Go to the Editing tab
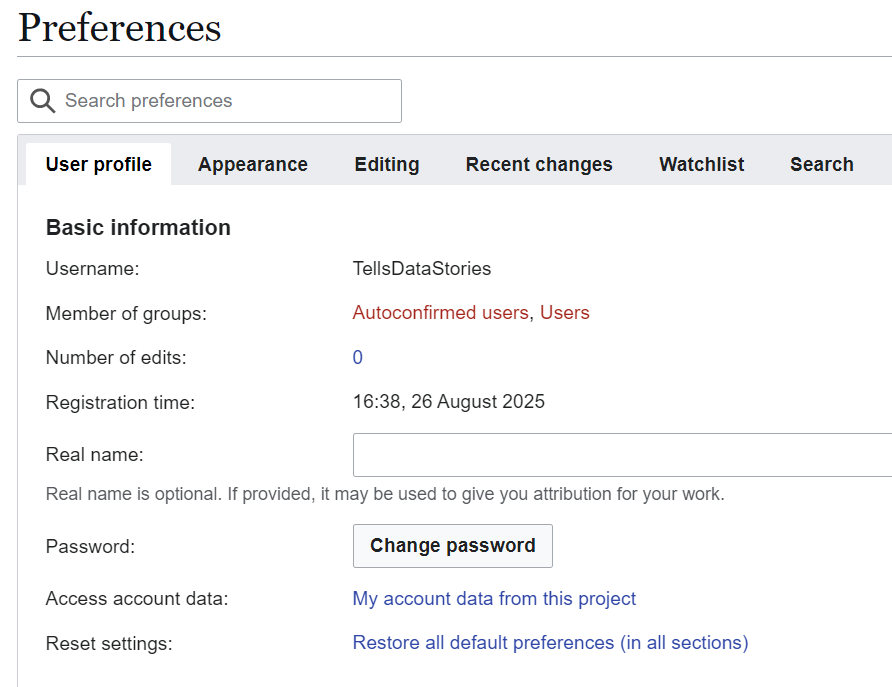The height and width of the screenshot is (687, 892). coord(387,165)
